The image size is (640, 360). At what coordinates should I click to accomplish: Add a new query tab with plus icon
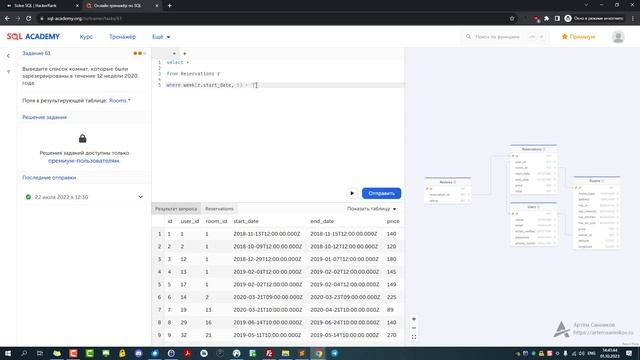pyautogui.click(x=184, y=53)
